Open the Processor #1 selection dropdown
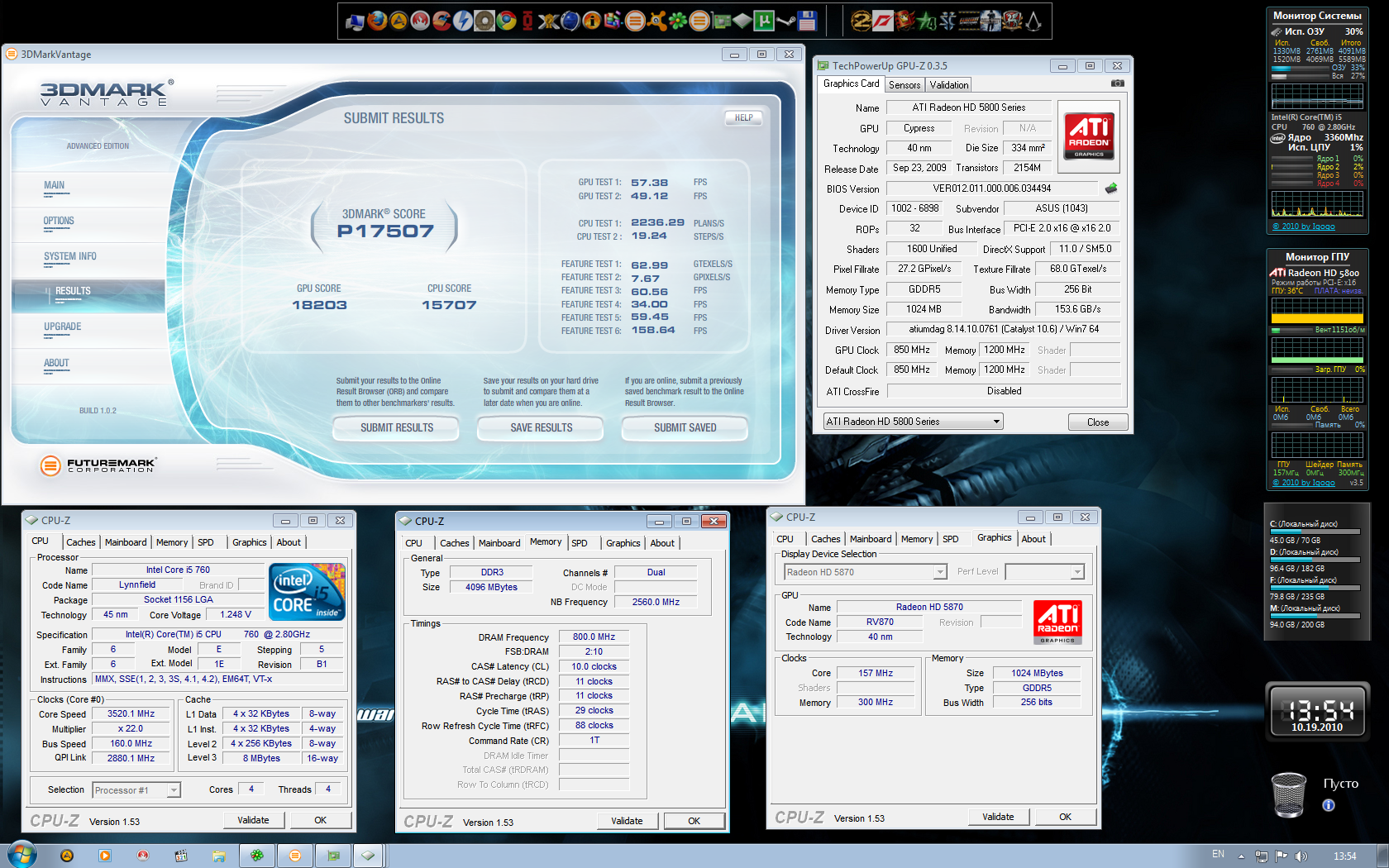 pyautogui.click(x=136, y=790)
